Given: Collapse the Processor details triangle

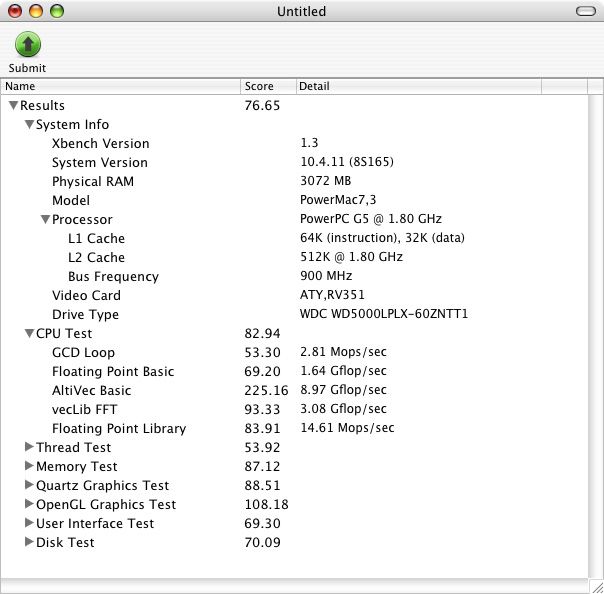Looking at the screenshot, I should pos(45,219).
